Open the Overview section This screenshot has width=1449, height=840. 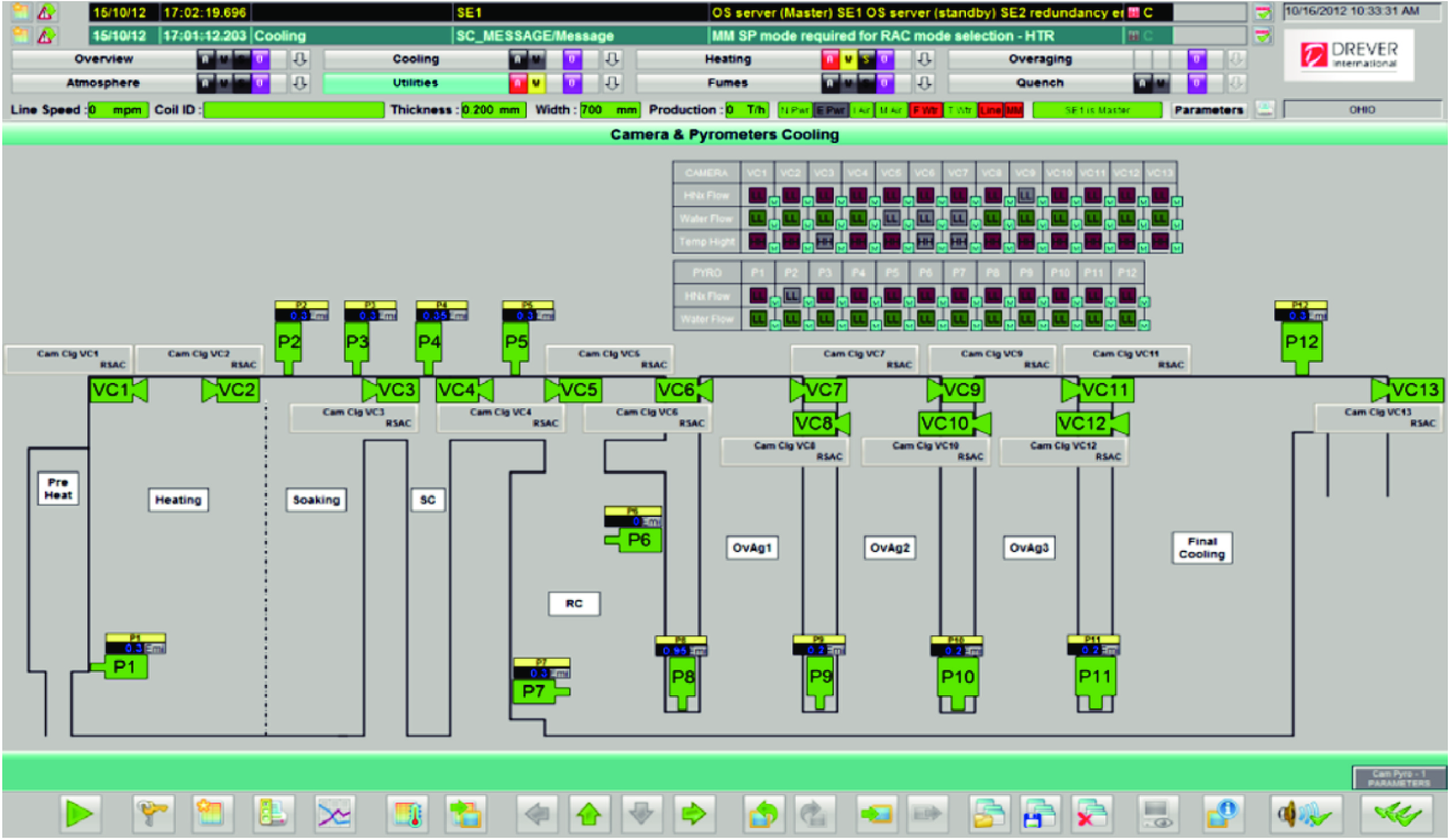(103, 59)
